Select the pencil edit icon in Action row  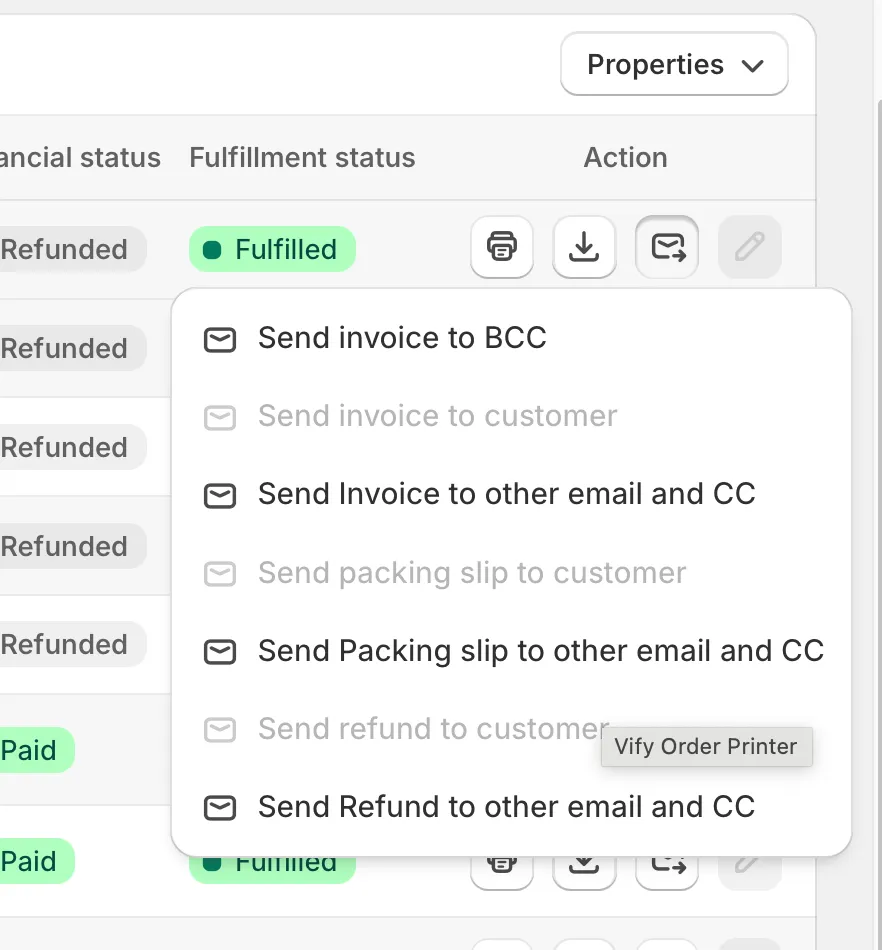tap(749, 247)
